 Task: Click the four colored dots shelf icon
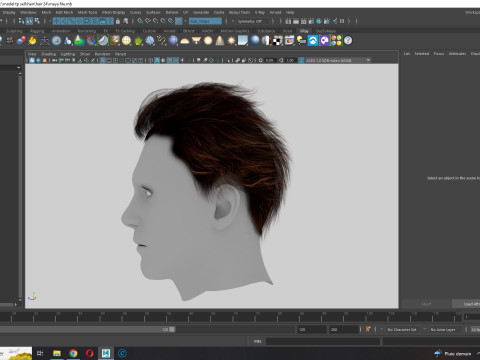pyautogui.click(x=336, y=41)
